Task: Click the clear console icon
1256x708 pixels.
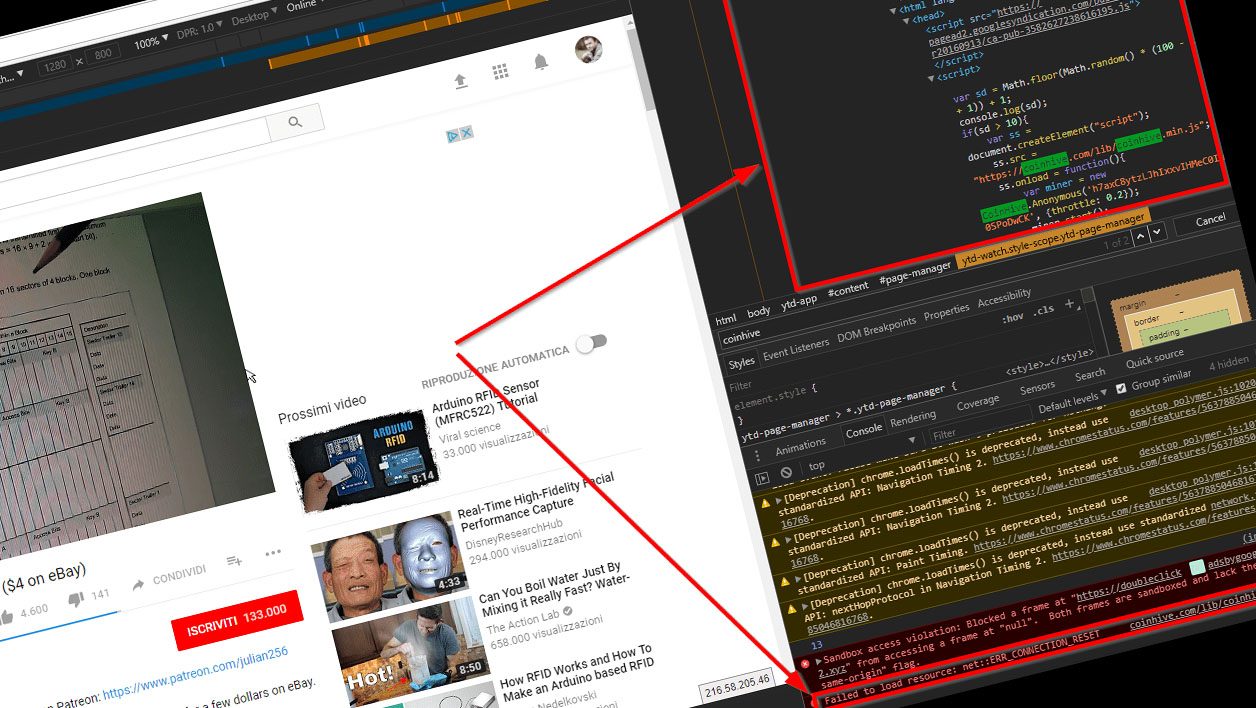Action: tap(786, 472)
